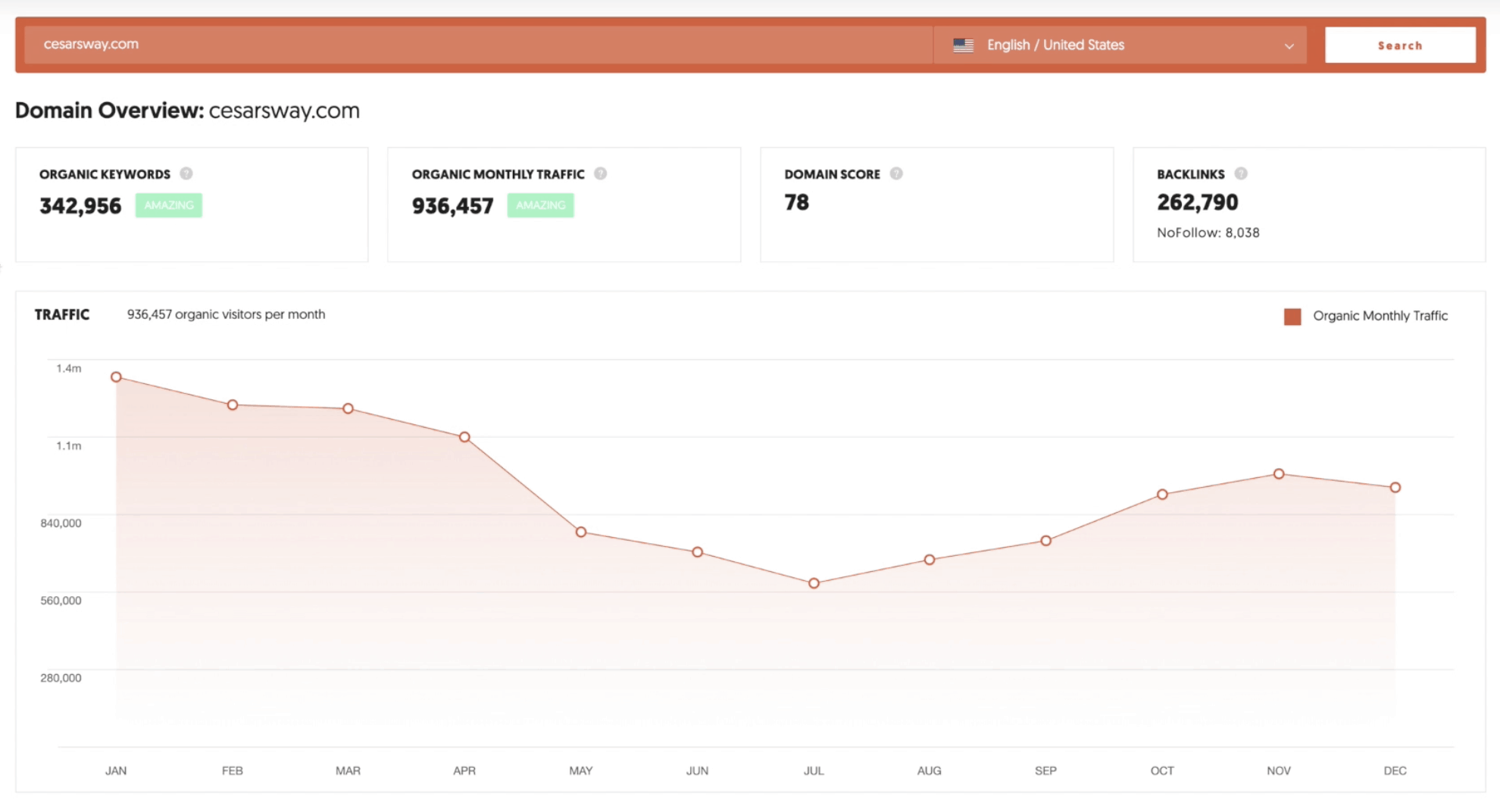Click the JUL data point marking the traffic dip
Viewport: 1500px width, 812px height.
pos(813,582)
